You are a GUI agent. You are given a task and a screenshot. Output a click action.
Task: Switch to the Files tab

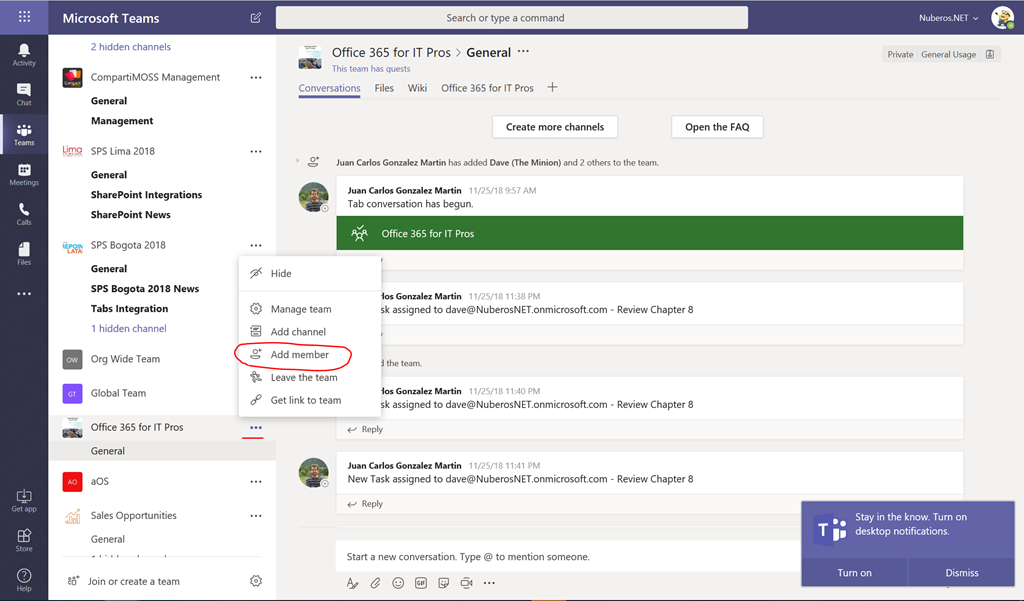(384, 88)
